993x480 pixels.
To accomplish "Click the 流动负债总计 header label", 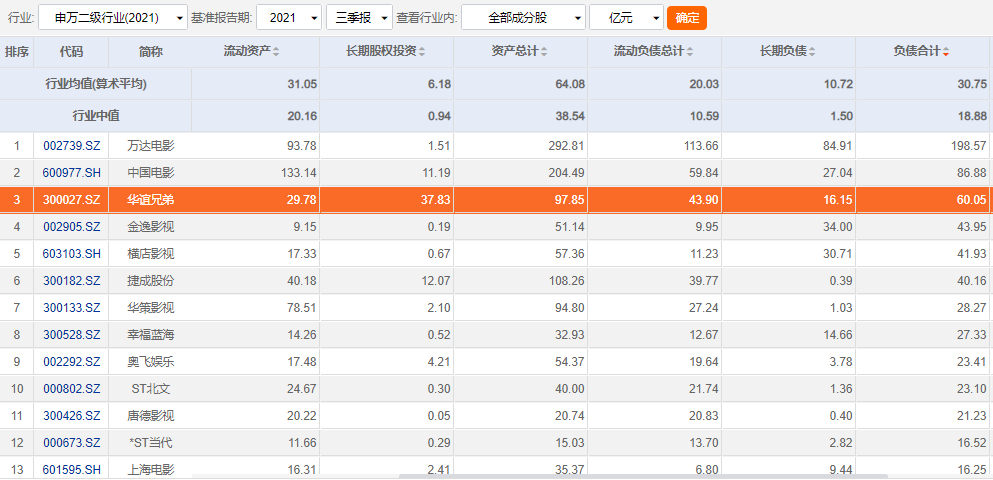I will (649, 52).
